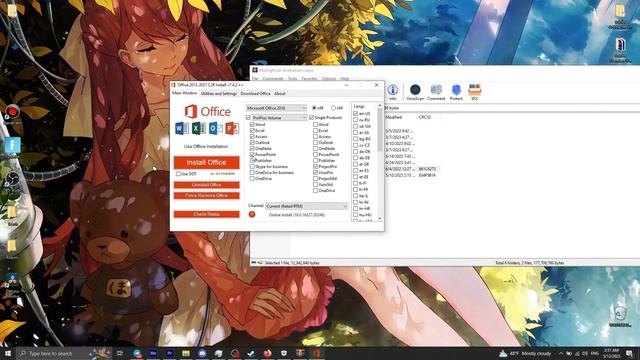Run VirusScan from the WinRAR toolbar
This screenshot has height=360, width=640.
(x=415, y=92)
